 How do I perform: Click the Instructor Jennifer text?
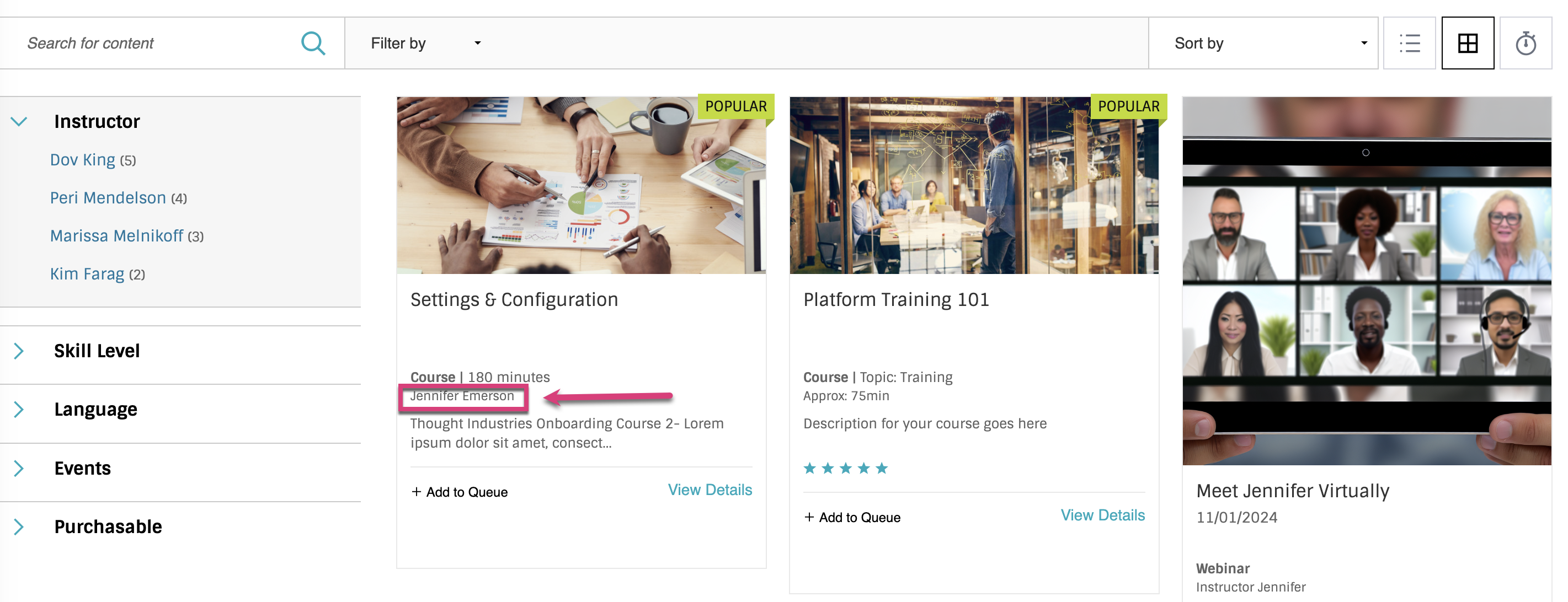(1250, 587)
